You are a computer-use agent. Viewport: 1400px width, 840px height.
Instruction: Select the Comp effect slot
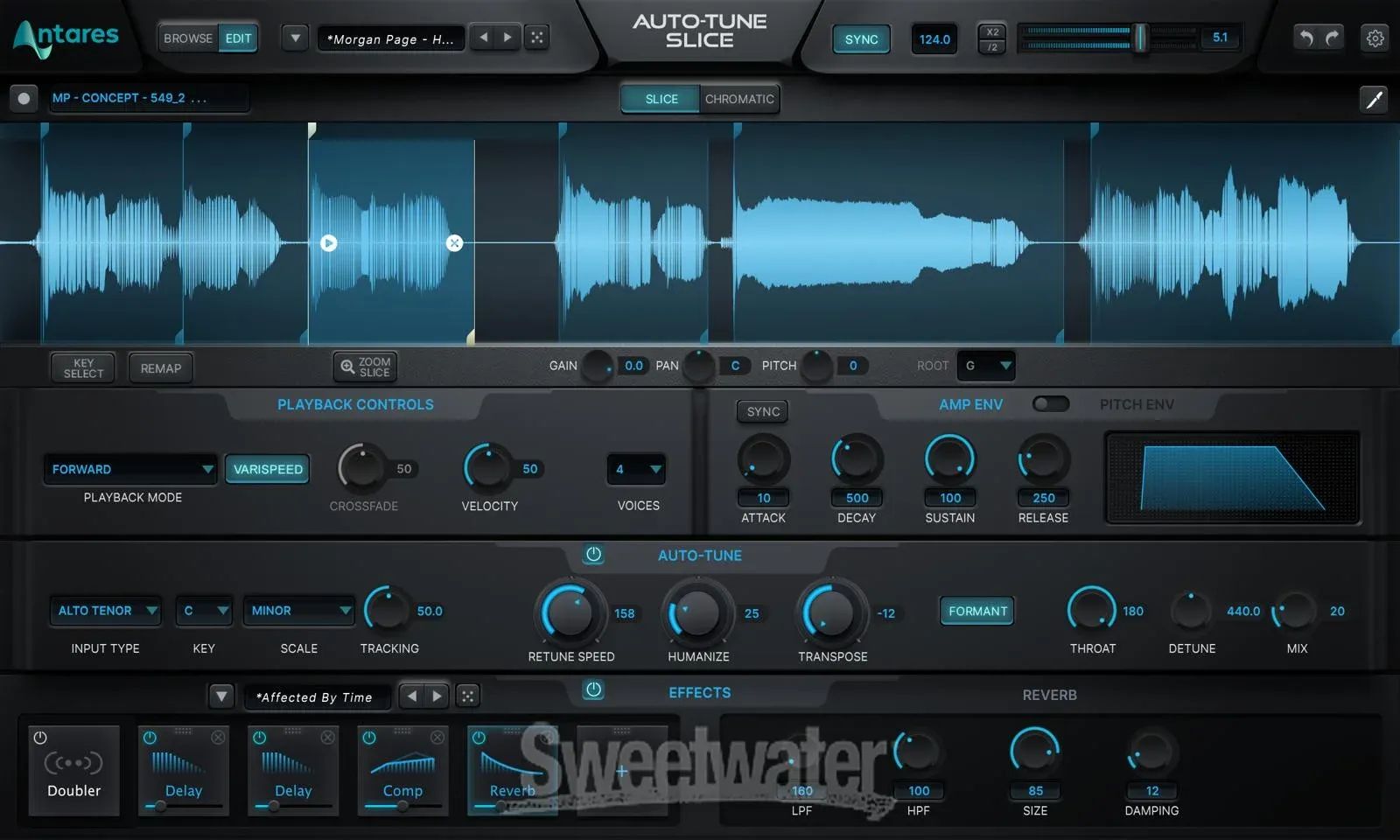click(402, 770)
